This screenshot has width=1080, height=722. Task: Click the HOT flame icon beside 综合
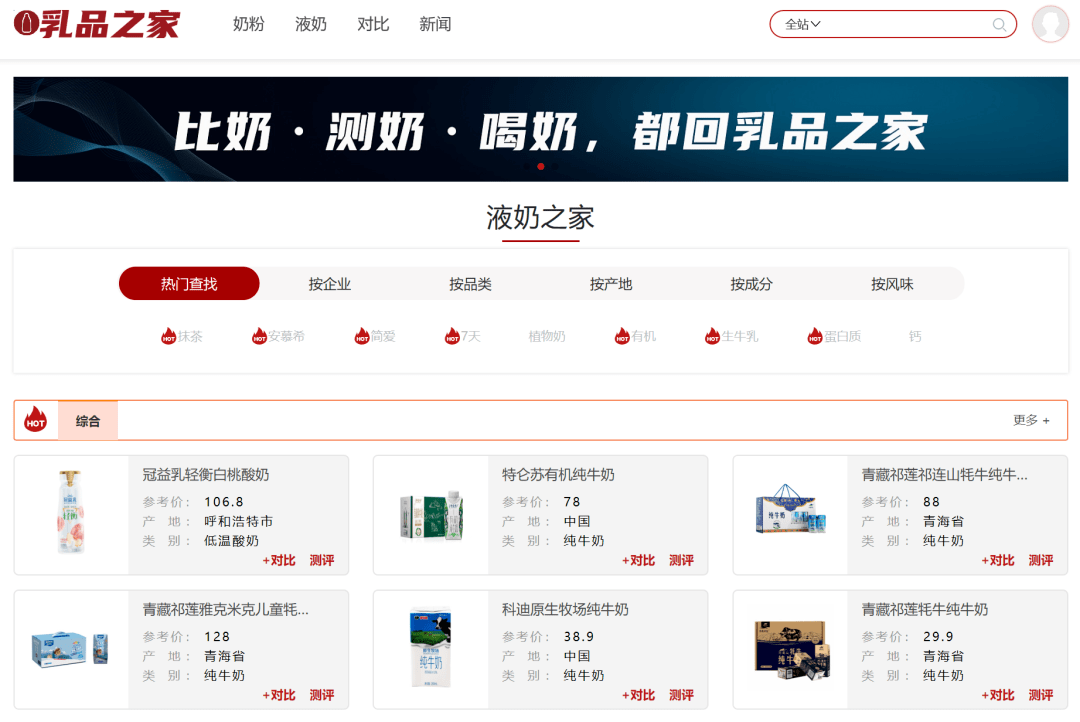[36, 420]
